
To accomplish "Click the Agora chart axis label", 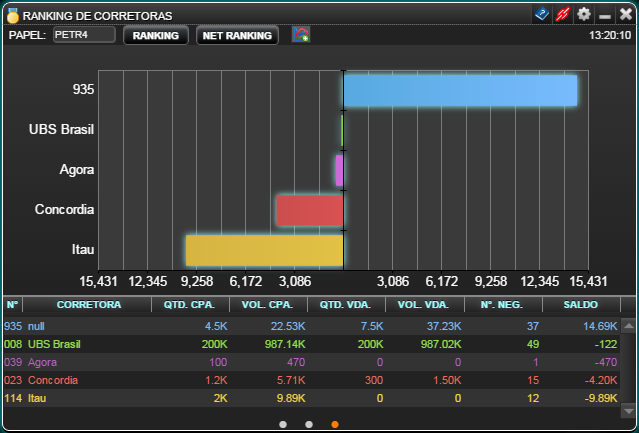I will [x=77, y=169].
